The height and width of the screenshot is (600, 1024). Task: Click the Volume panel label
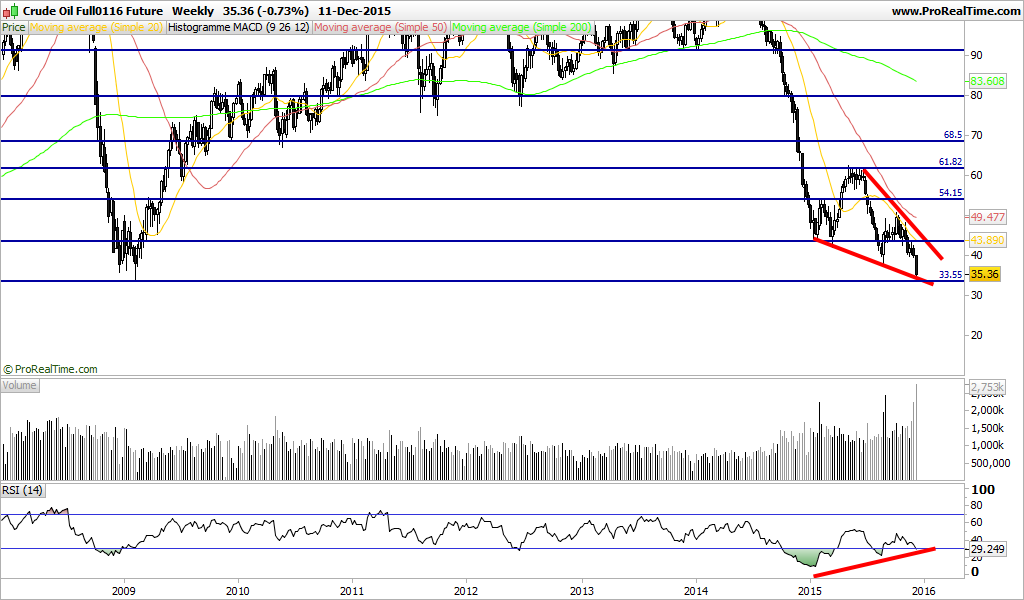tap(20, 385)
